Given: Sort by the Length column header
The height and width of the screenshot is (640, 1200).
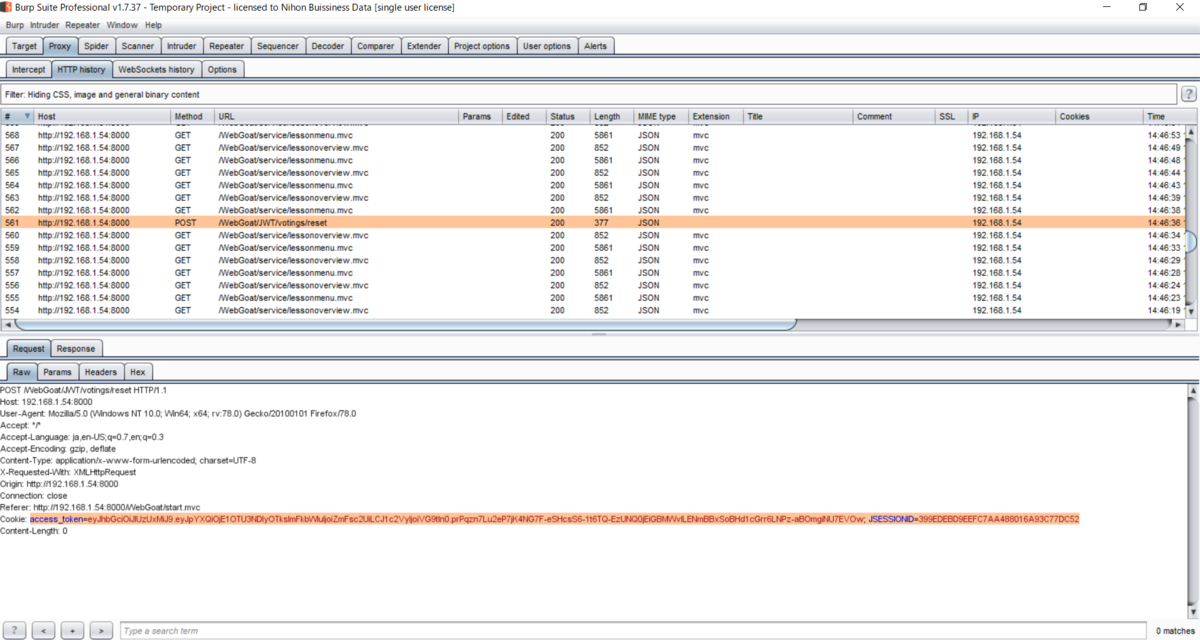Looking at the screenshot, I should pos(611,117).
